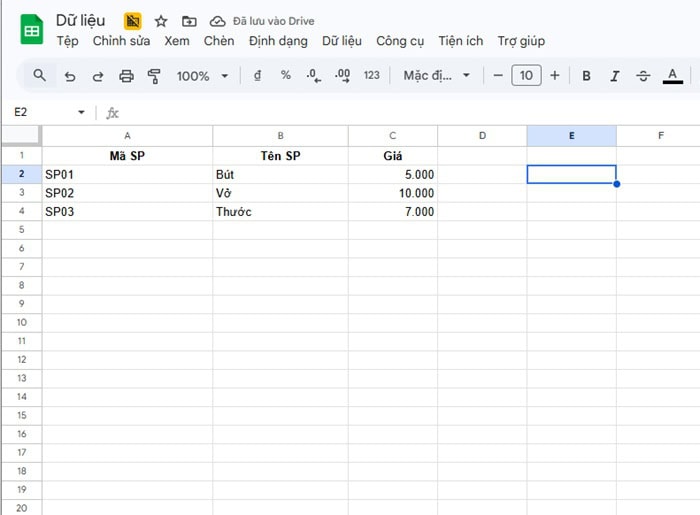Image resolution: width=700 pixels, height=515 pixels.
Task: Star this spreadsheet file
Action: pyautogui.click(x=161, y=21)
